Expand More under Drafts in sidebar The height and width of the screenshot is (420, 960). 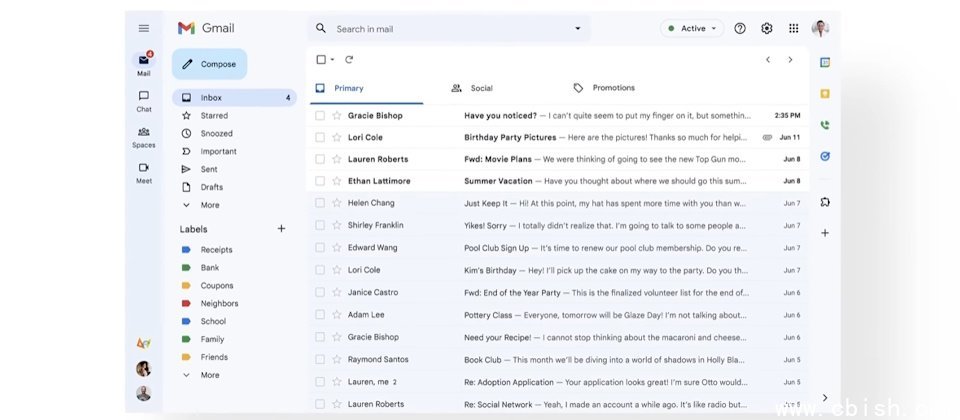(209, 205)
